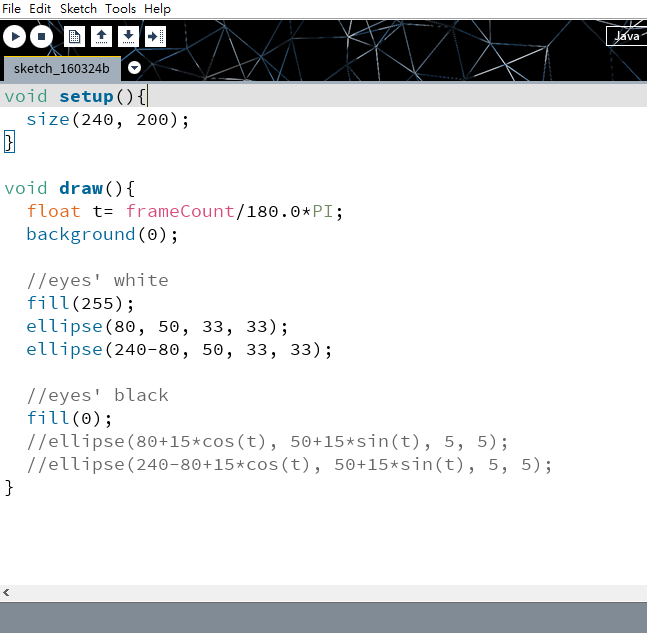Screen dimensions: 647x633
Task: Click the ellipse(80, 50, 33, 33); line
Action: (x=157, y=327)
